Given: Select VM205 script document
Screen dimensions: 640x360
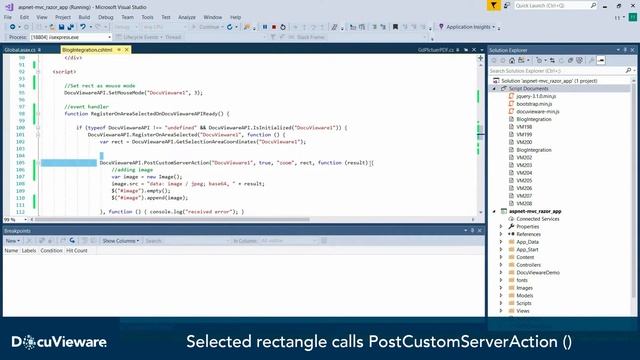Looking at the screenshot, I should tap(524, 180).
